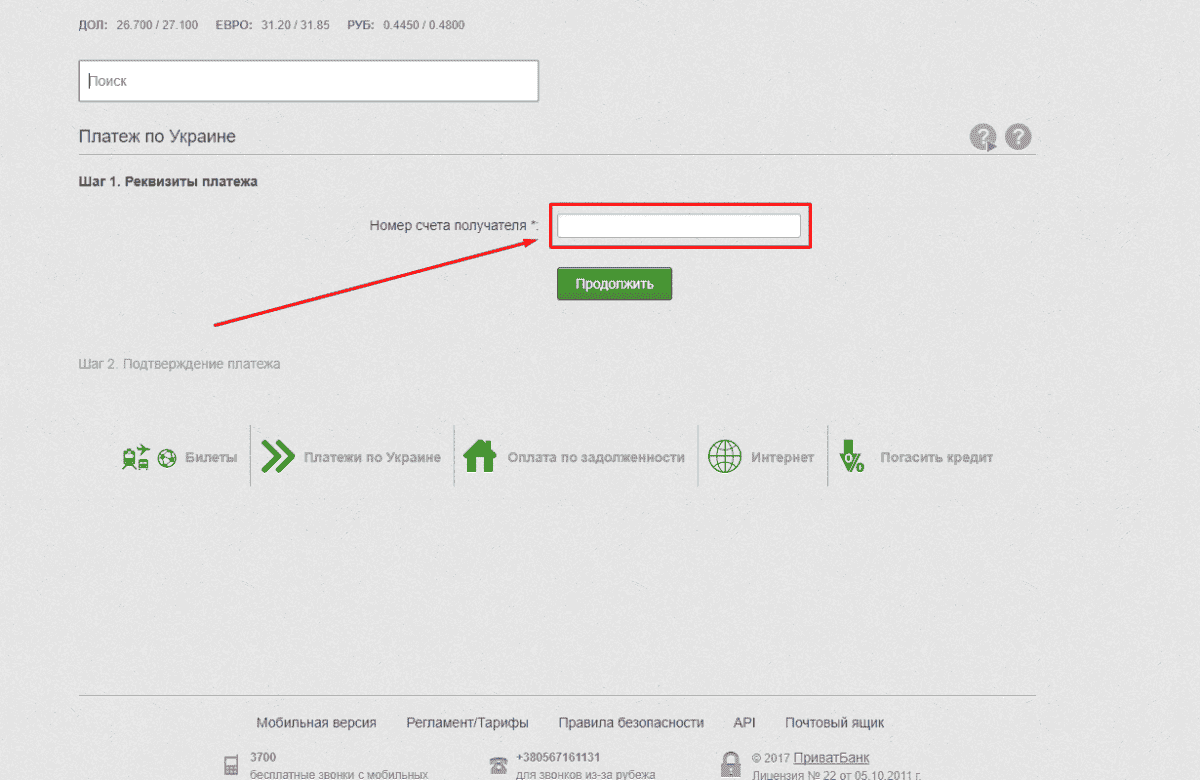Viewport: 1200px width, 780px height.
Task: Click the Номер счета получателя input field
Action: click(678, 226)
